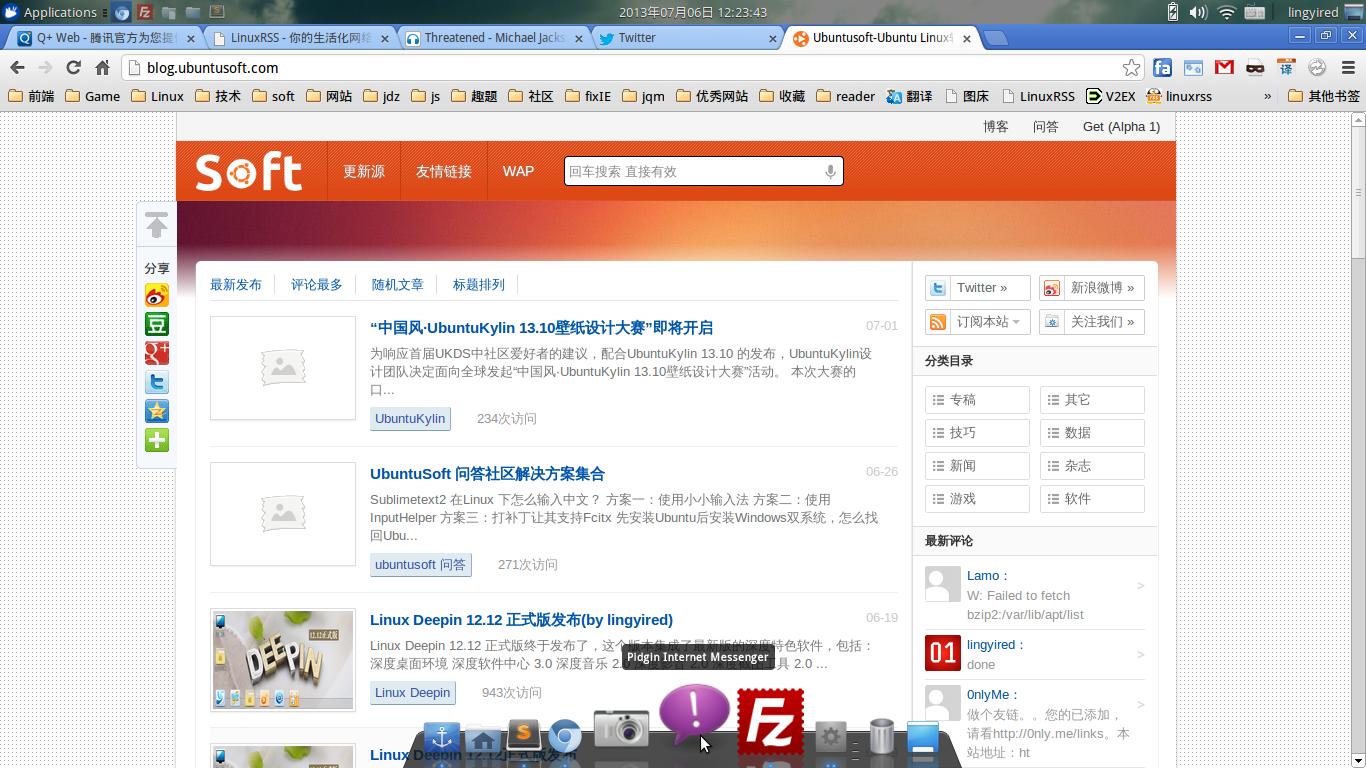The width and height of the screenshot is (1366, 768).
Task: Open the 更新源 navigation item
Action: [364, 171]
